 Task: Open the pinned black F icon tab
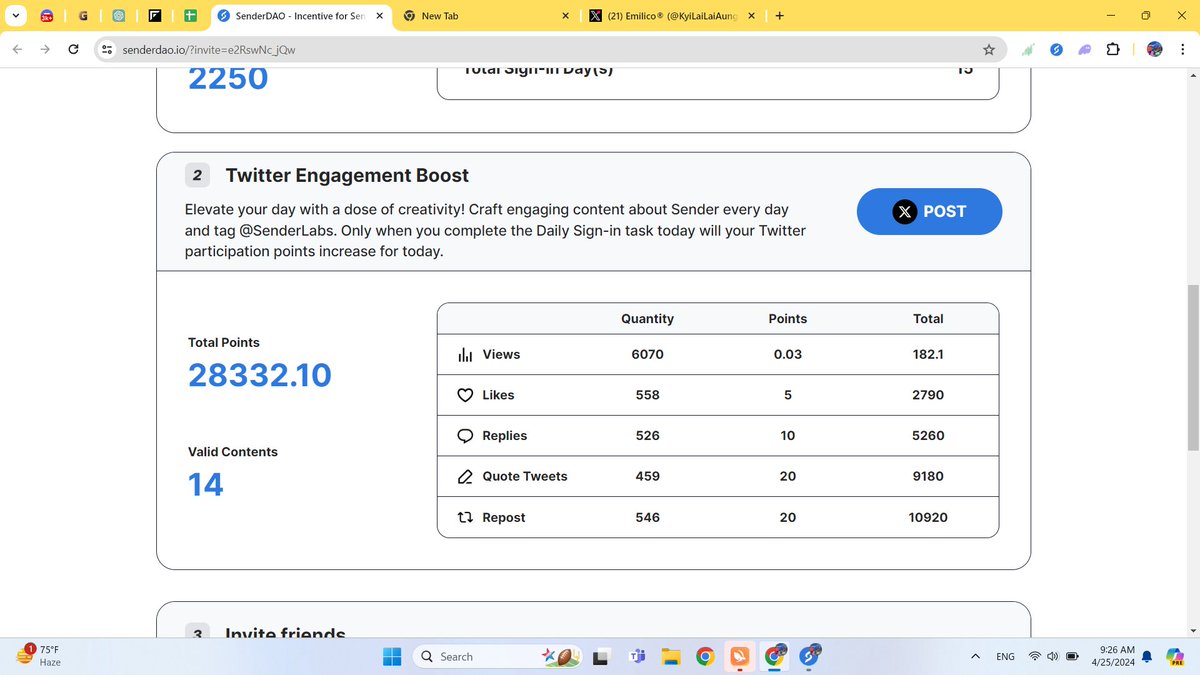click(155, 16)
